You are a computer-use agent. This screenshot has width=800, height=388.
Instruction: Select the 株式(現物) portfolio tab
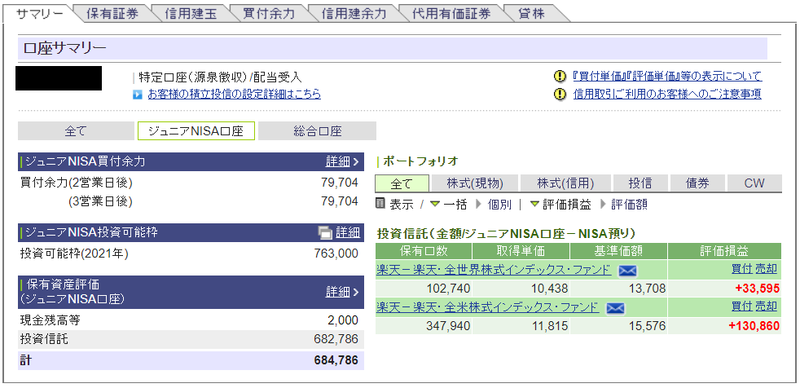click(475, 183)
